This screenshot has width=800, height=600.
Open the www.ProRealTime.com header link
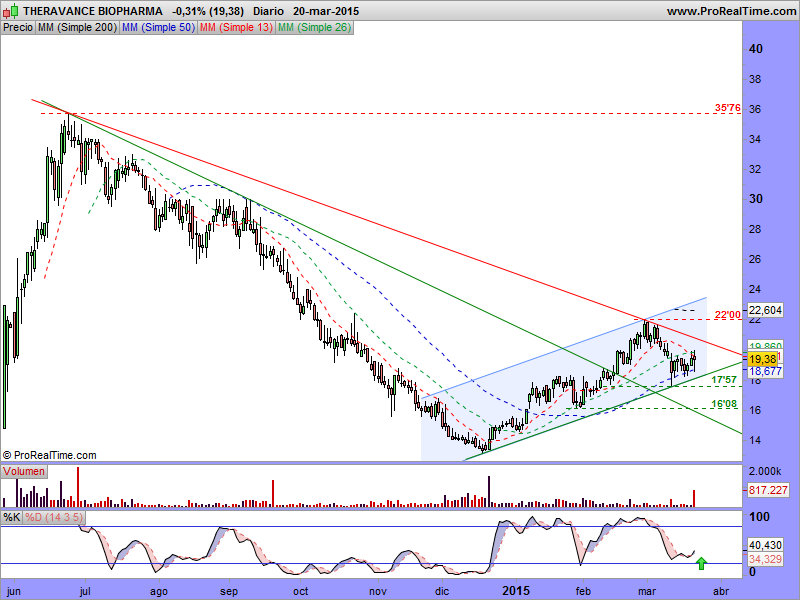click(x=731, y=11)
